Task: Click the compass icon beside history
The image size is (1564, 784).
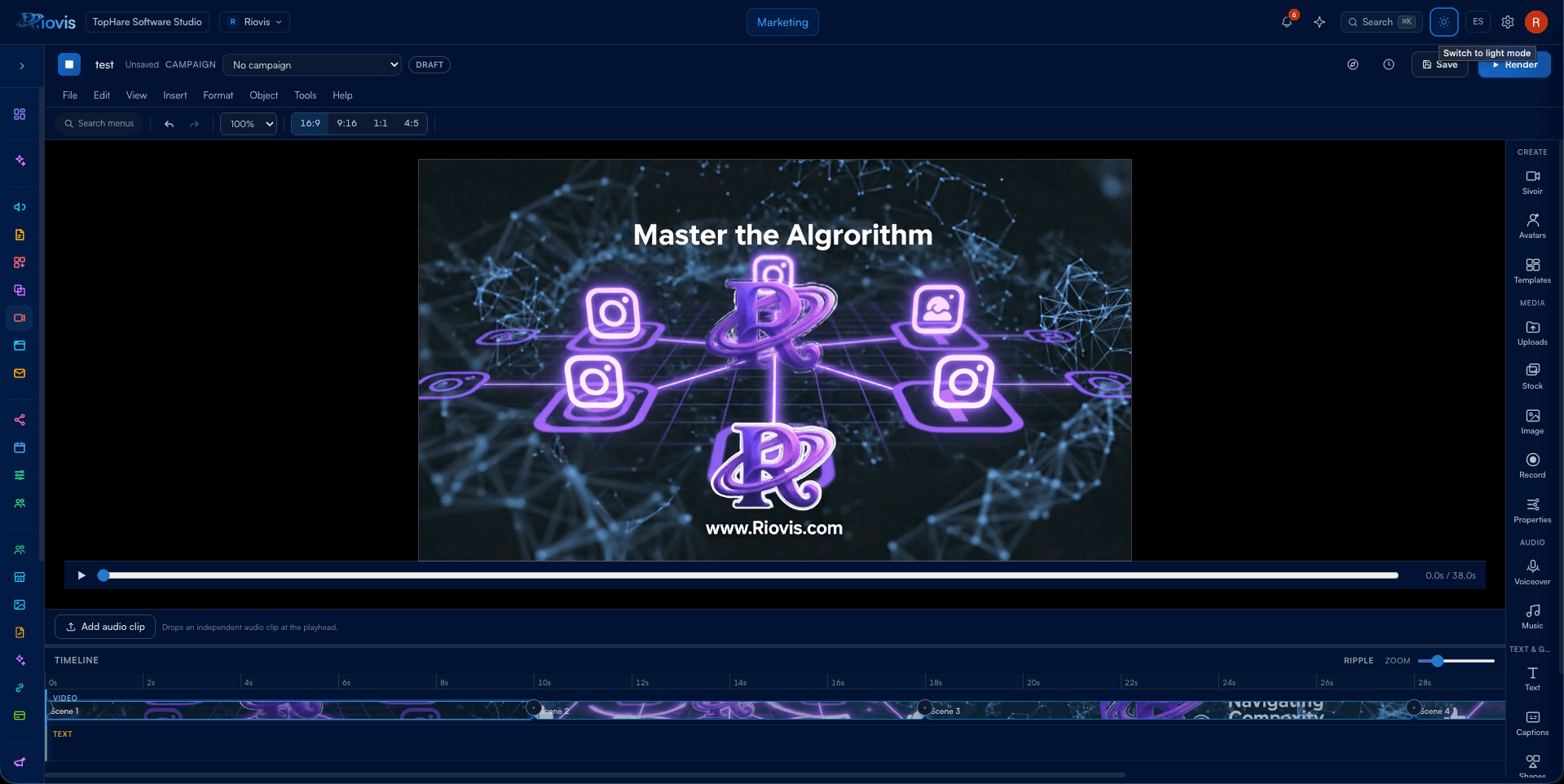Action: [1353, 64]
